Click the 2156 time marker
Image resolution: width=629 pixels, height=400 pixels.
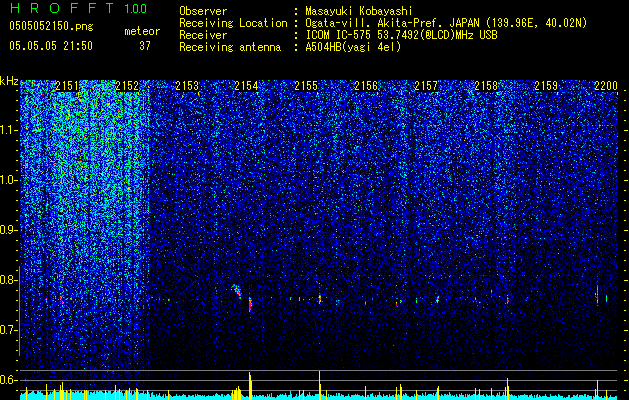click(x=366, y=86)
